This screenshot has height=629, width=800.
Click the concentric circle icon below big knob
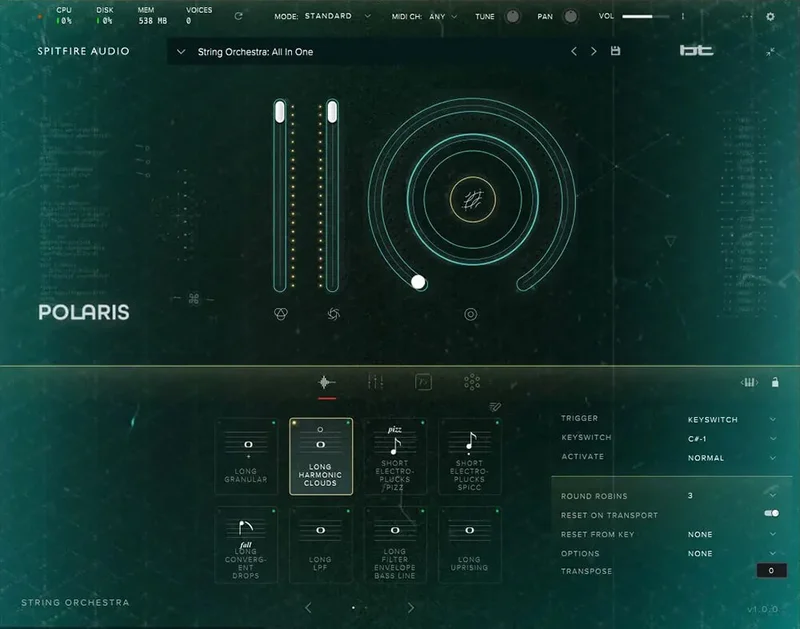tap(470, 314)
